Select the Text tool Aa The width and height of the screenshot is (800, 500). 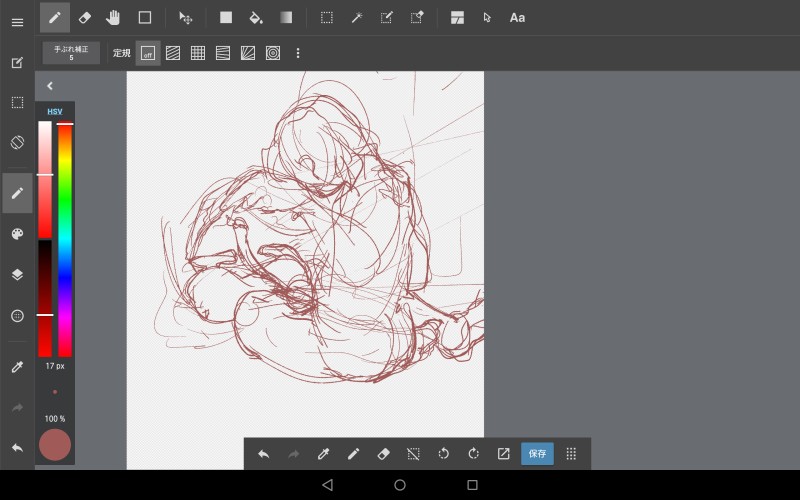(x=517, y=18)
